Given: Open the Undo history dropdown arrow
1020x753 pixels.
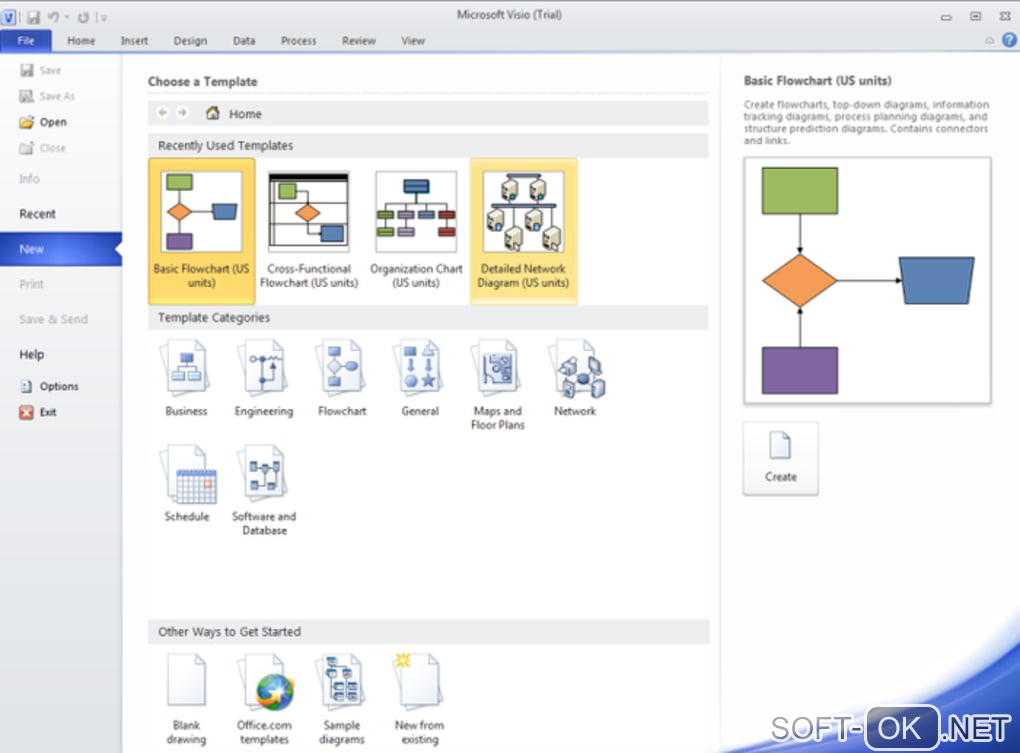Looking at the screenshot, I should click(x=67, y=18).
